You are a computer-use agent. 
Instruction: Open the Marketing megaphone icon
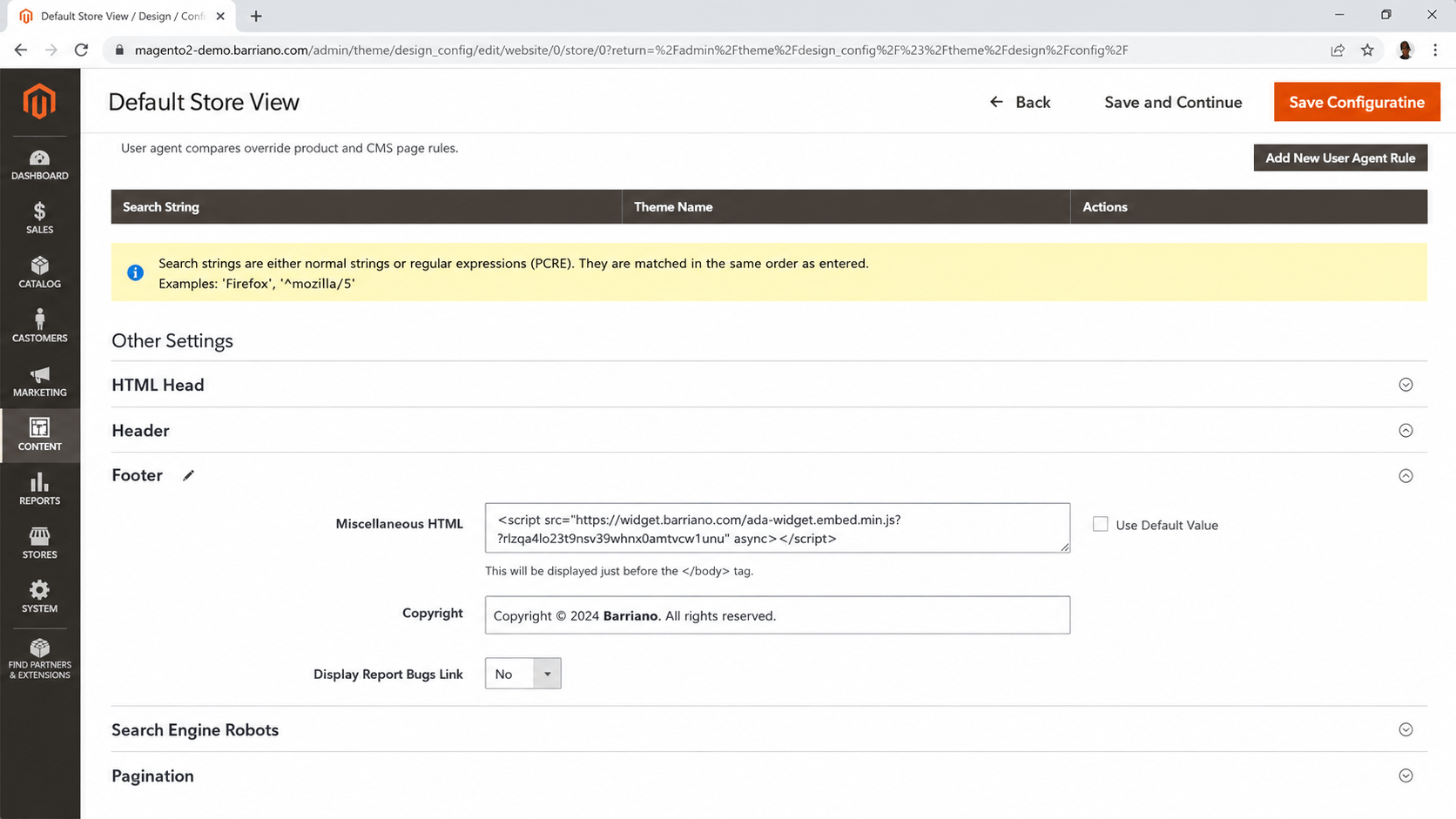39,375
